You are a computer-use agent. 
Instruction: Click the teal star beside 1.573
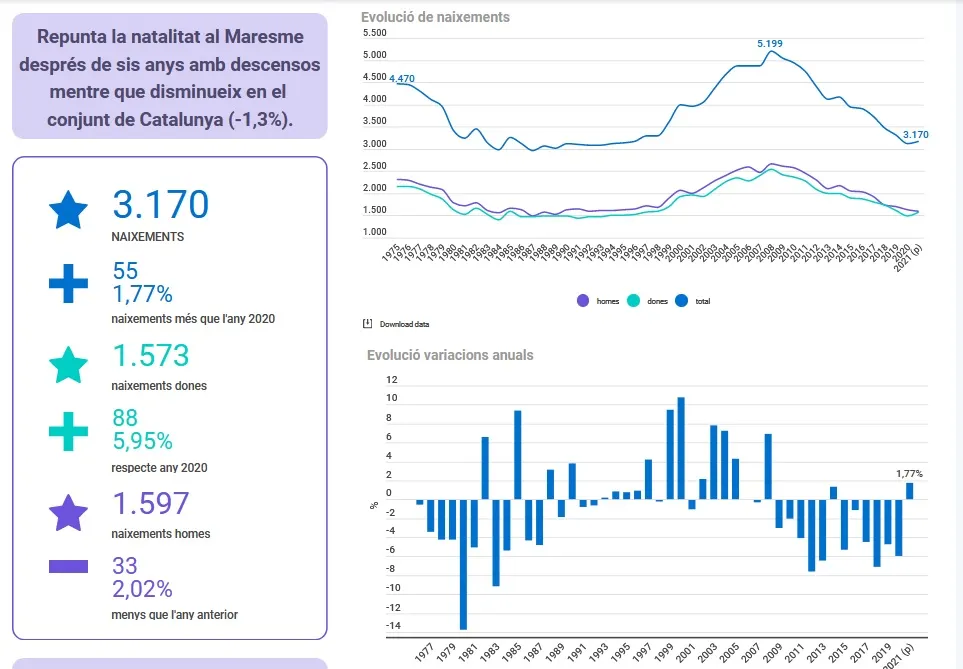[x=68, y=365]
